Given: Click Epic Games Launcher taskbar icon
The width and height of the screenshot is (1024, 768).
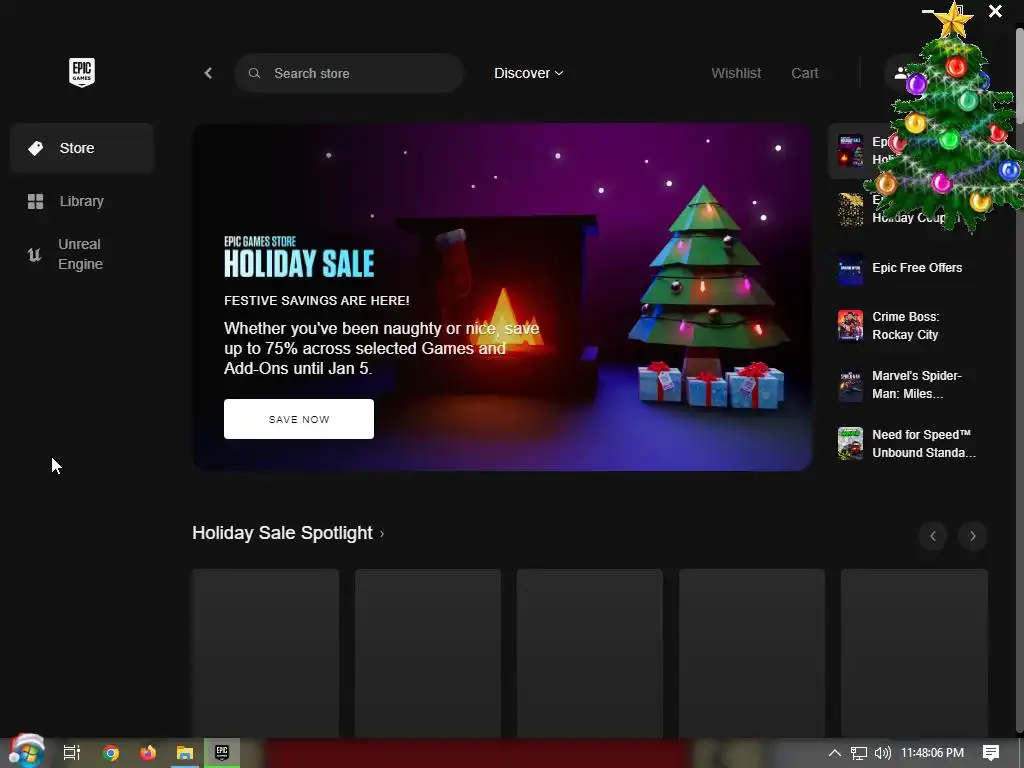Looking at the screenshot, I should (222, 753).
